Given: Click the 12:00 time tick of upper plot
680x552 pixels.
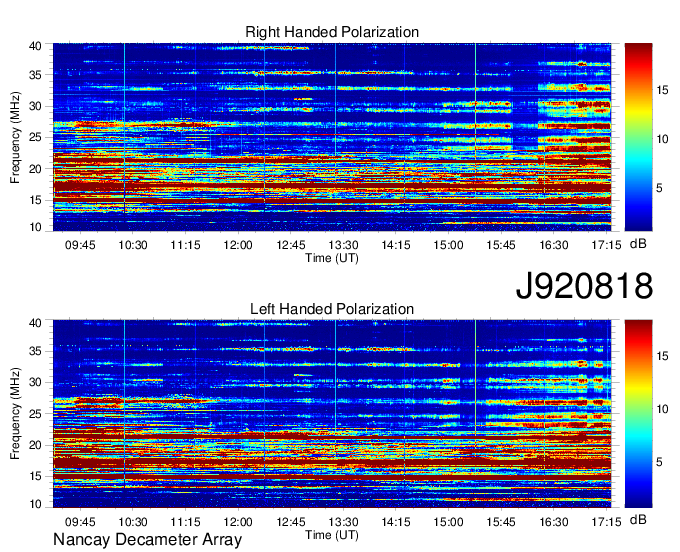Looking at the screenshot, I should tap(238, 245).
